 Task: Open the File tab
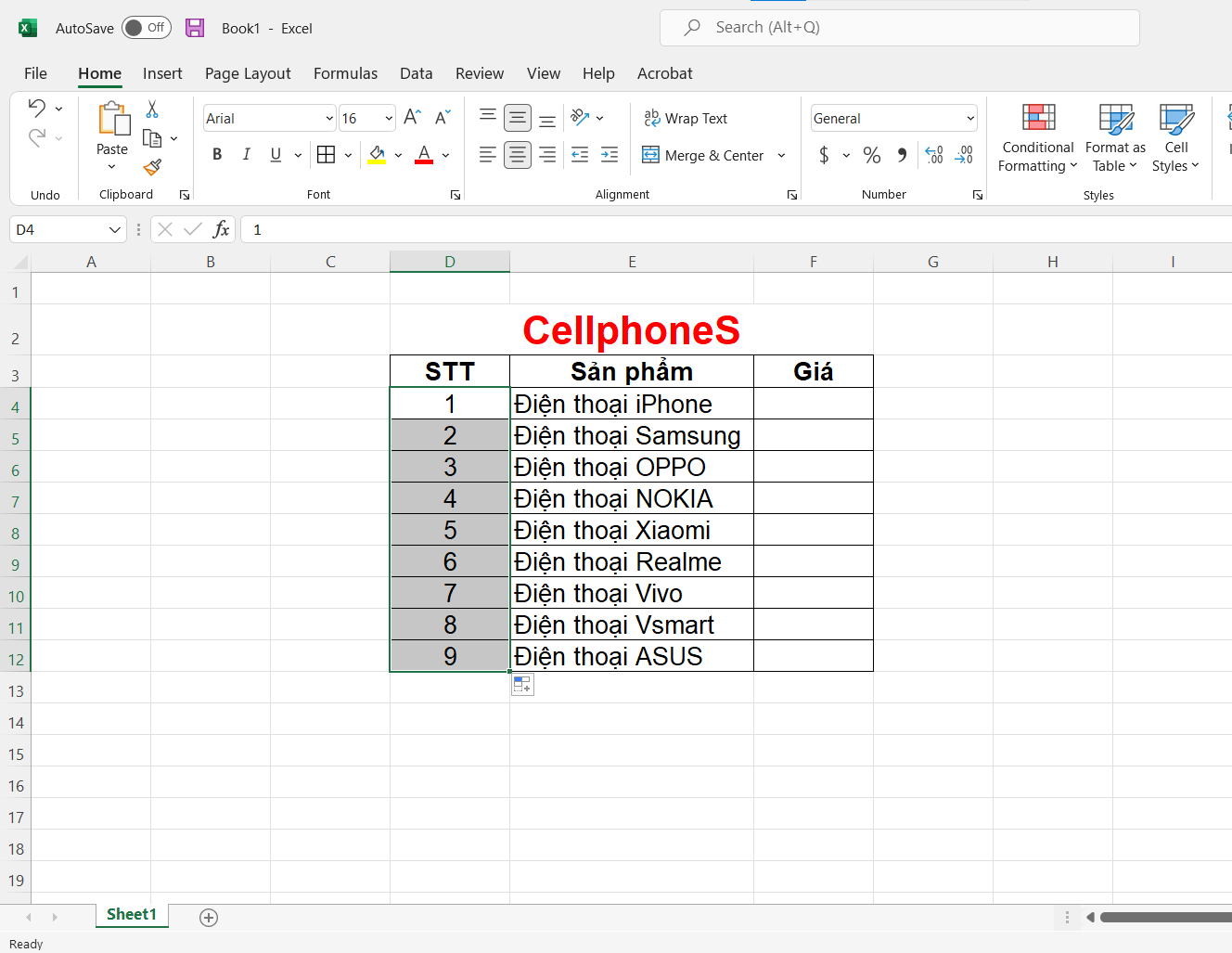click(x=35, y=73)
